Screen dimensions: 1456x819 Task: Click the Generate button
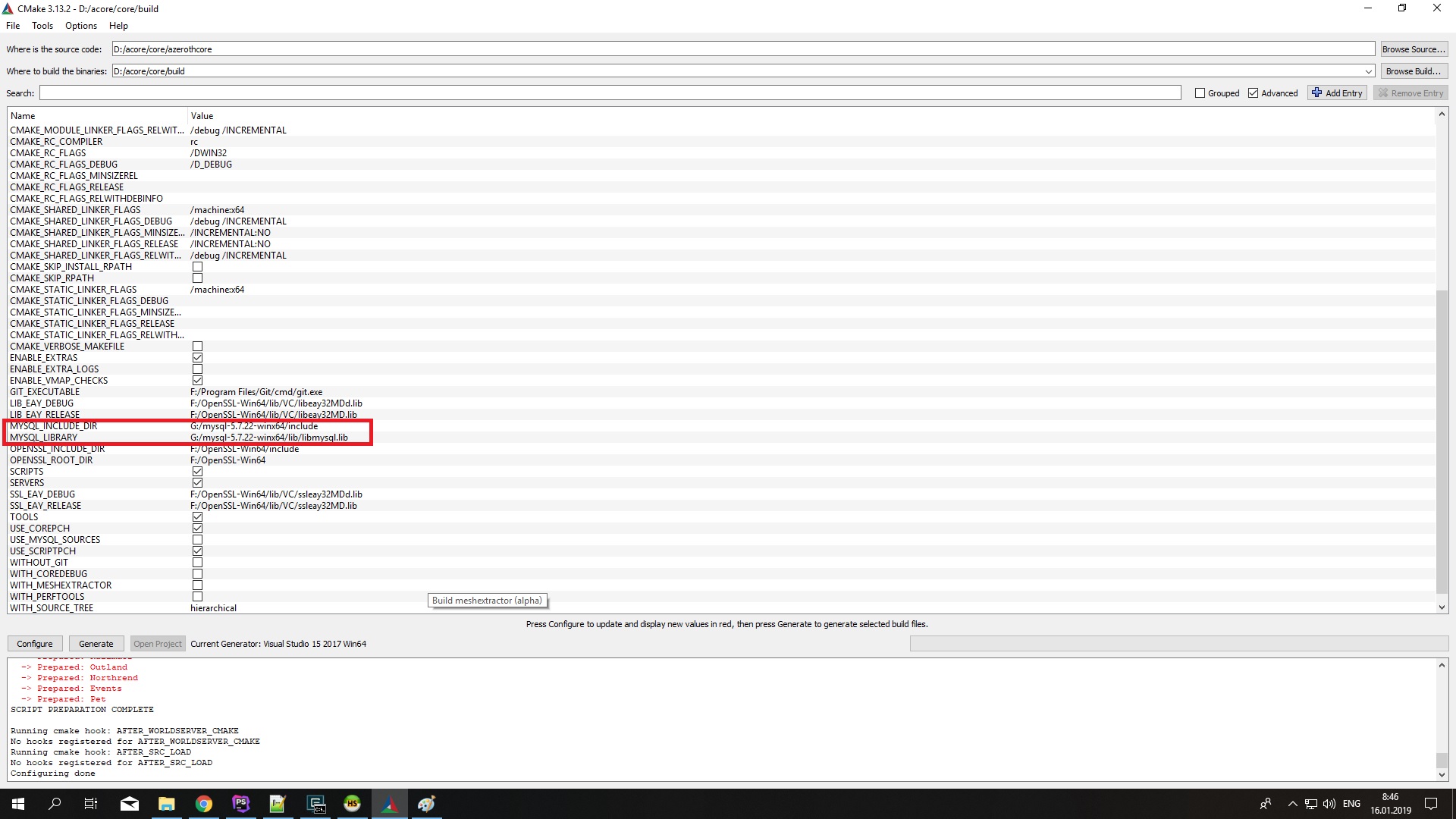click(96, 644)
